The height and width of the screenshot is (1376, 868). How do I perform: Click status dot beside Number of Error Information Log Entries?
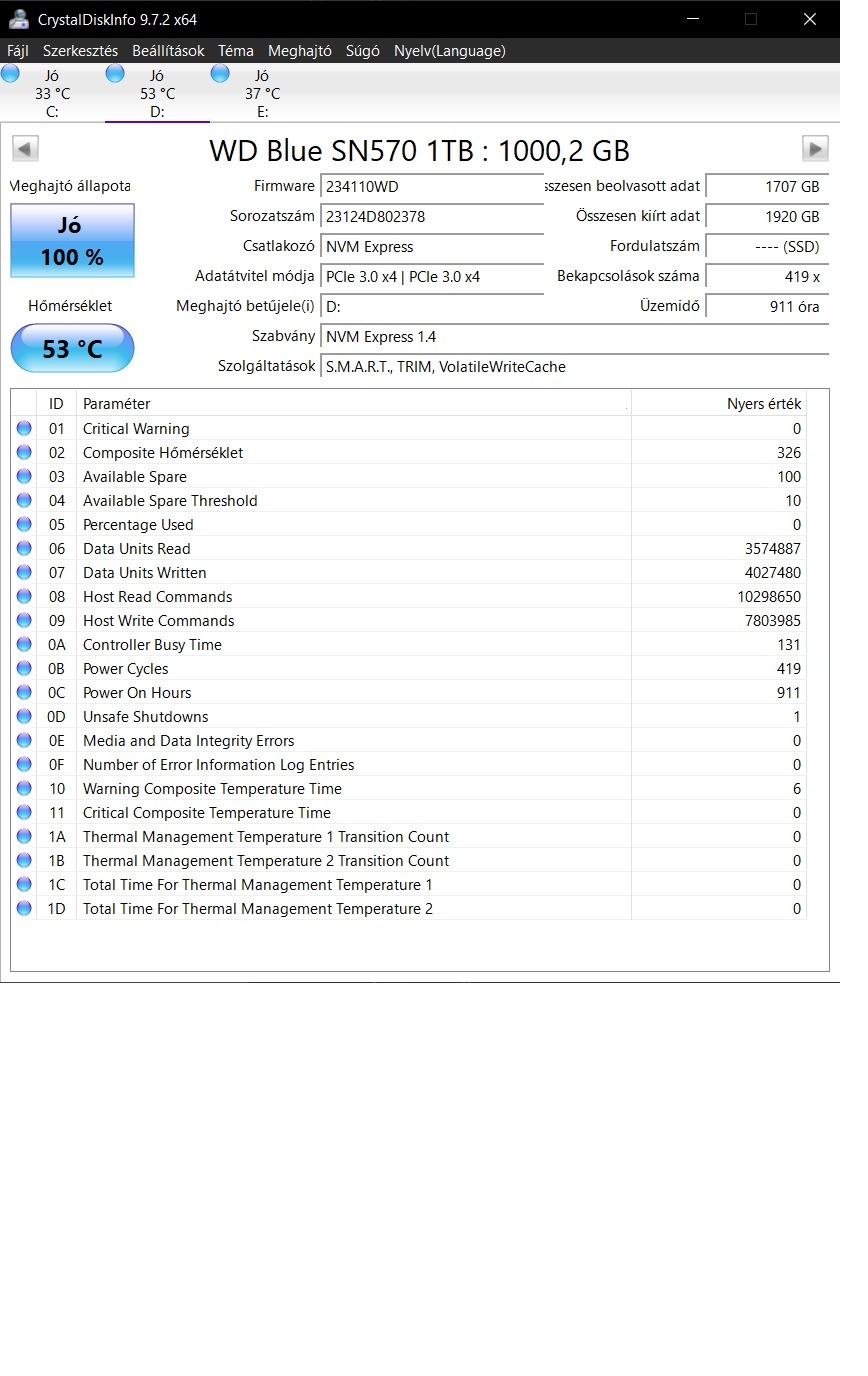(x=24, y=764)
